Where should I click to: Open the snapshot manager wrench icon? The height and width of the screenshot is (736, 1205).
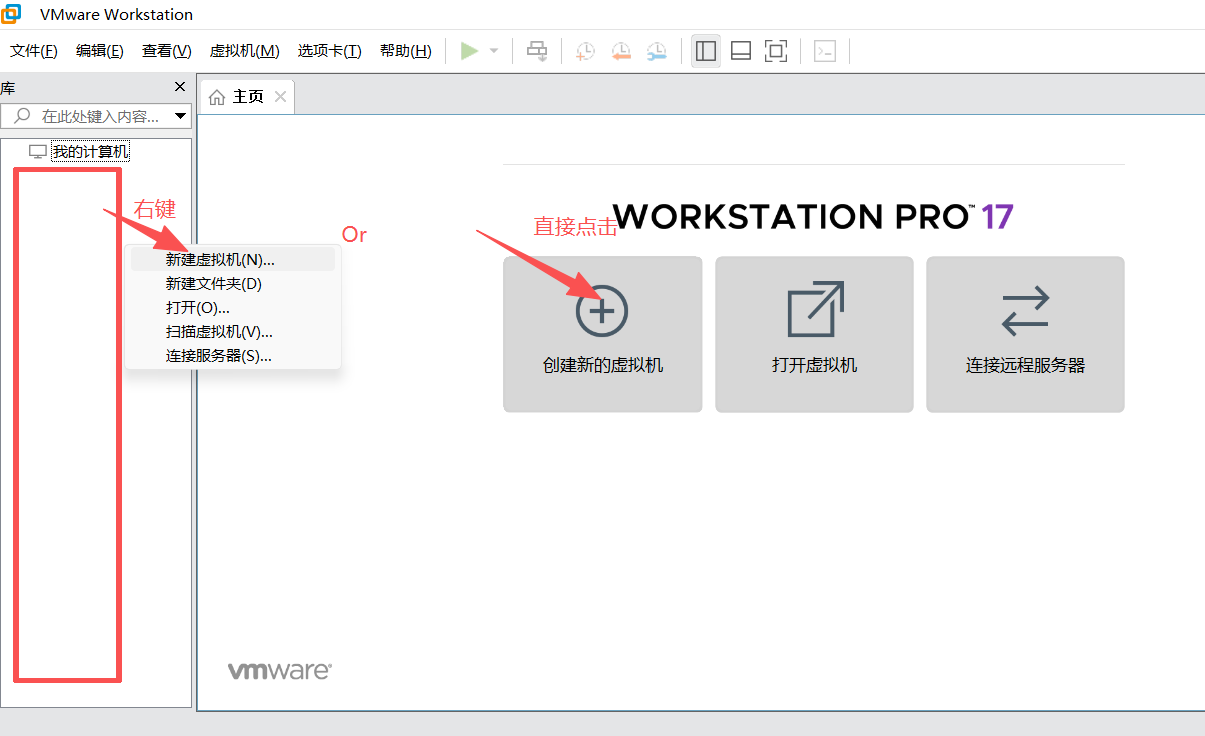(x=656, y=51)
